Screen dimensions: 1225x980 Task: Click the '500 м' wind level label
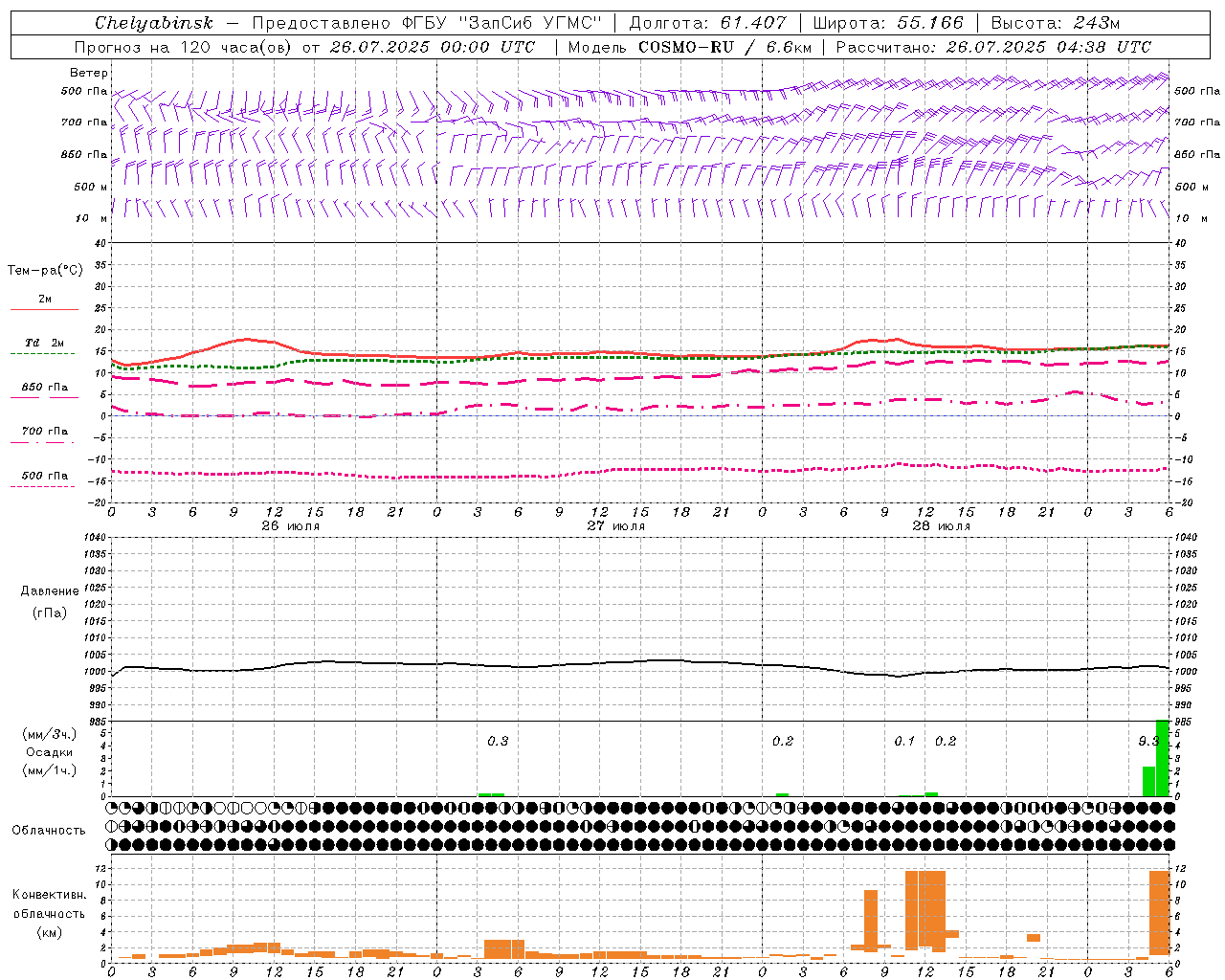click(x=91, y=187)
